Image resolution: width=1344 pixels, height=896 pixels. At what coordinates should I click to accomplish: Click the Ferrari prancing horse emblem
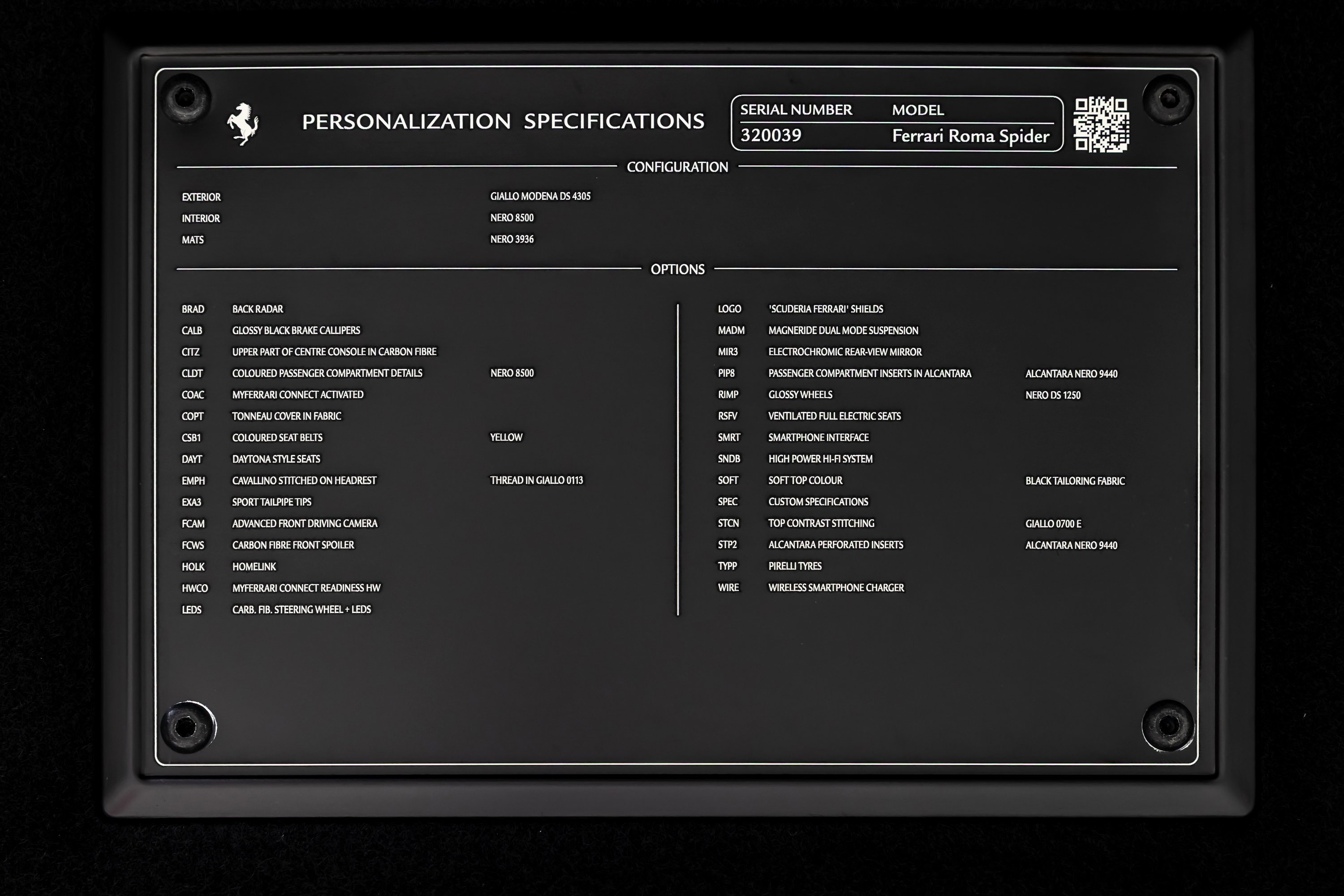point(245,122)
